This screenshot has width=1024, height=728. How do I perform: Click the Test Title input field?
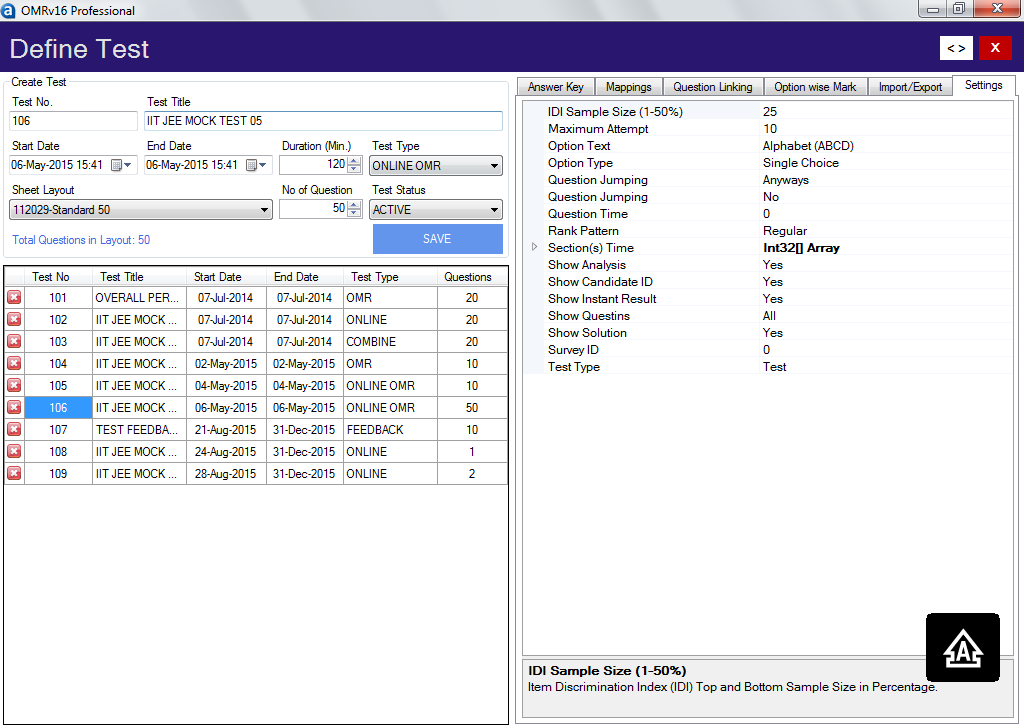pos(323,121)
